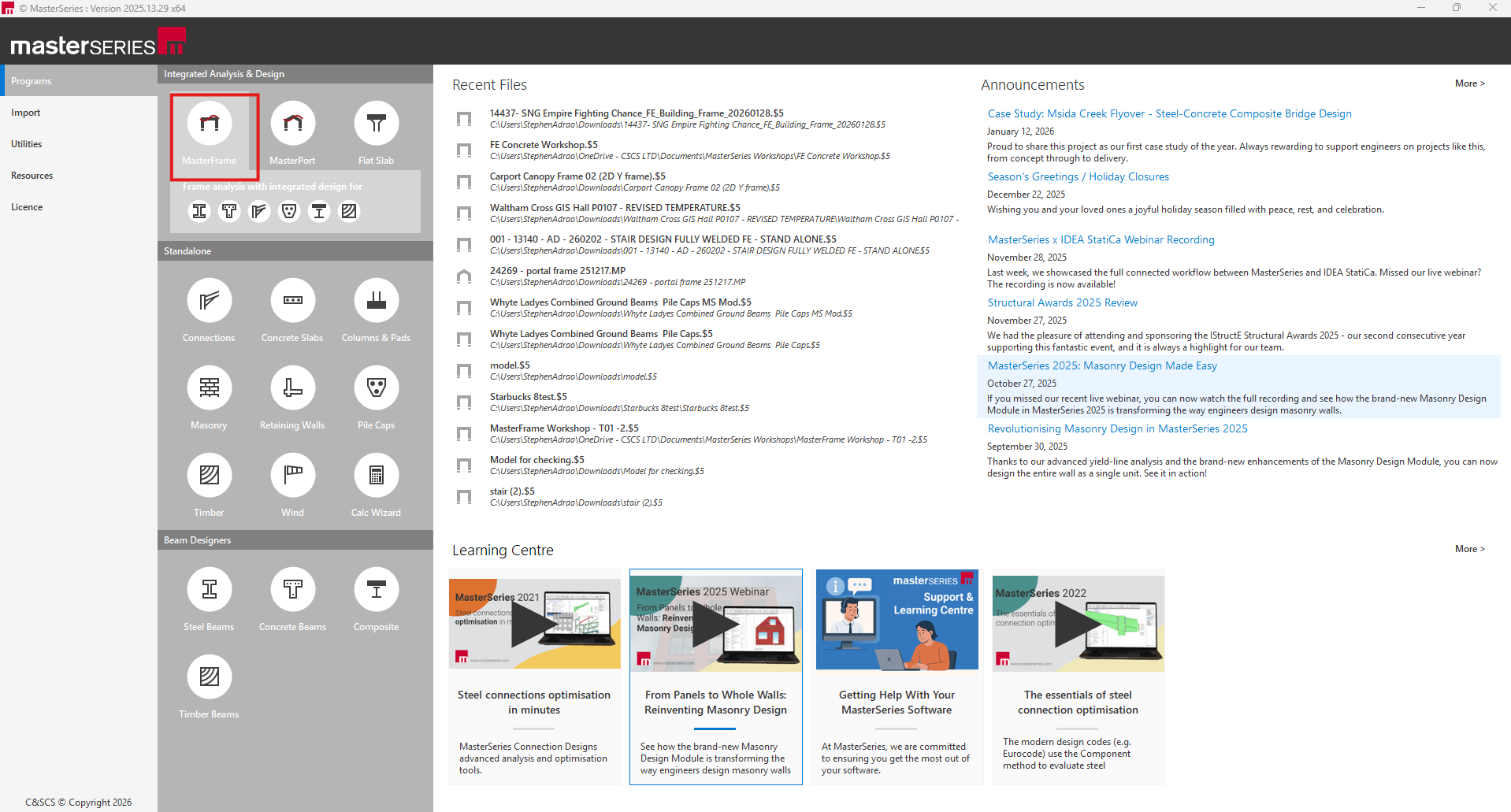Open Getting Help With Your MasterSeries Software card
The width and height of the screenshot is (1511, 812).
point(897,702)
